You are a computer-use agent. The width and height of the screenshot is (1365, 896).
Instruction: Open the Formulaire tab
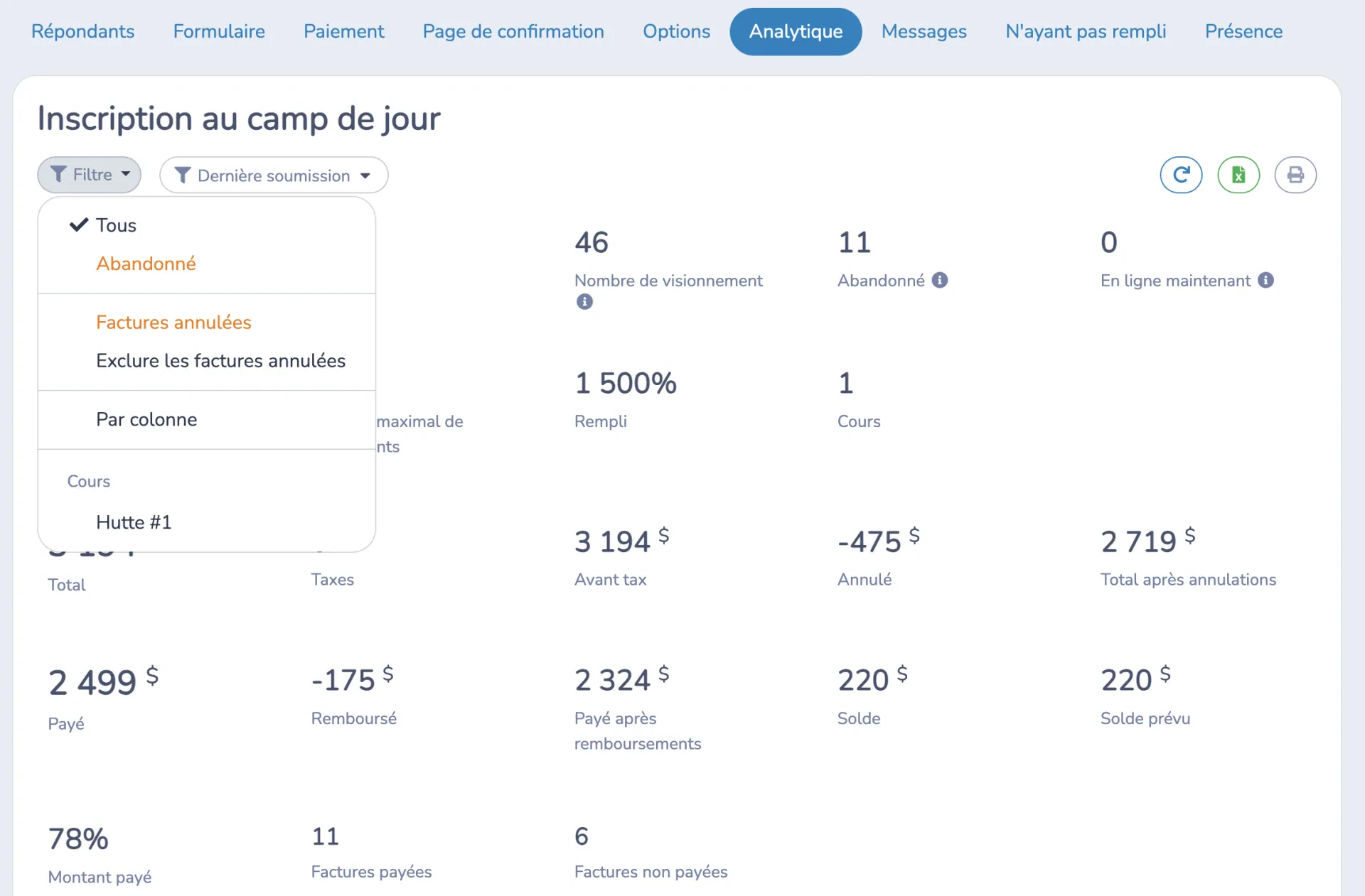tap(219, 31)
